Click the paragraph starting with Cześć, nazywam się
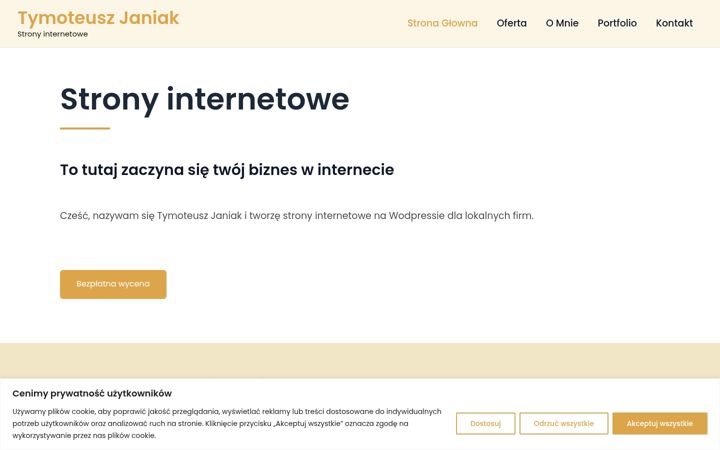The width and height of the screenshot is (720, 450). pyautogui.click(x=297, y=215)
